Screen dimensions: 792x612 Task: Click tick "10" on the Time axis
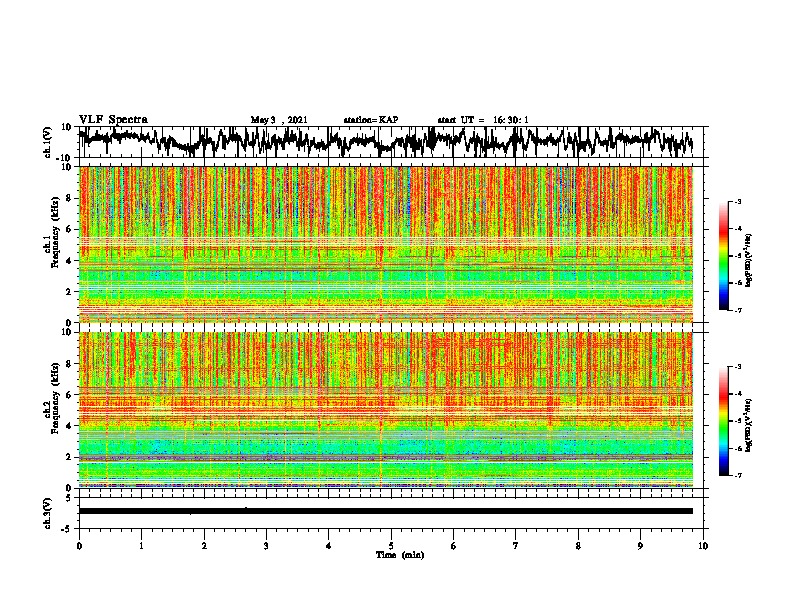[x=703, y=546]
